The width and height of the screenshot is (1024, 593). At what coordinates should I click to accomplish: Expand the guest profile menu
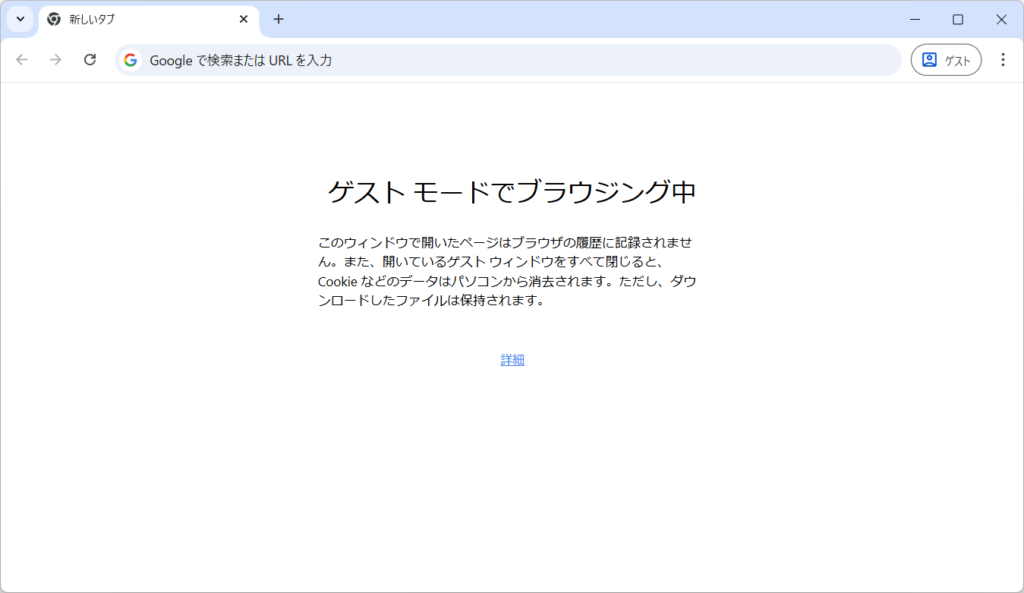[x=945, y=60]
